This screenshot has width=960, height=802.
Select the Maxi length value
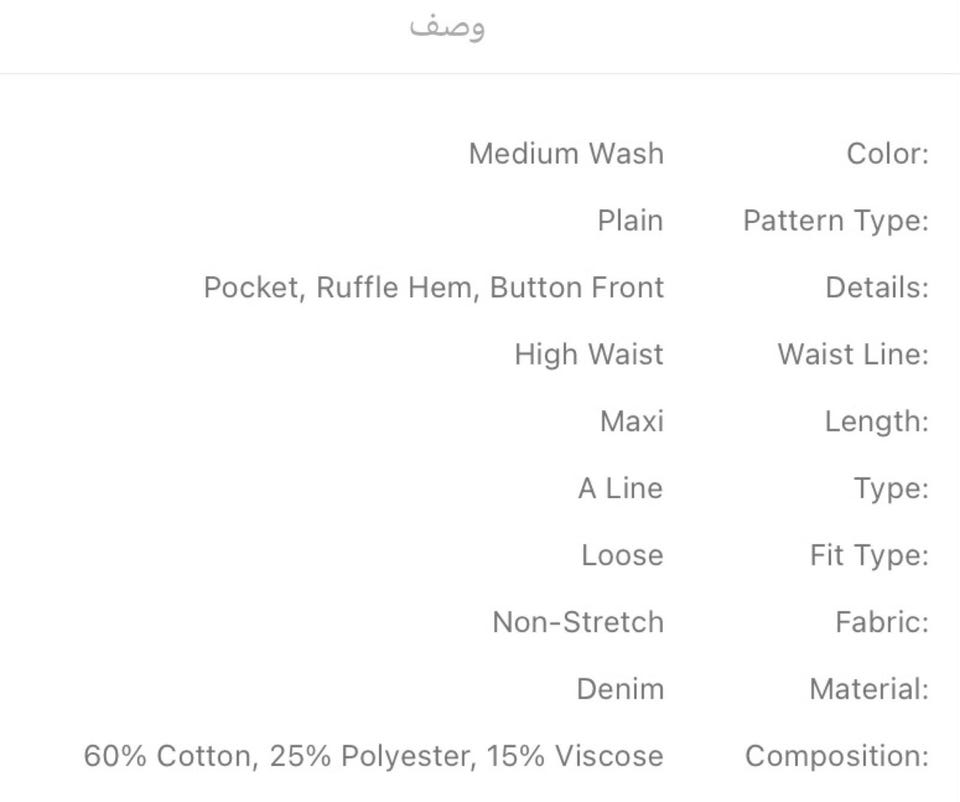631,422
